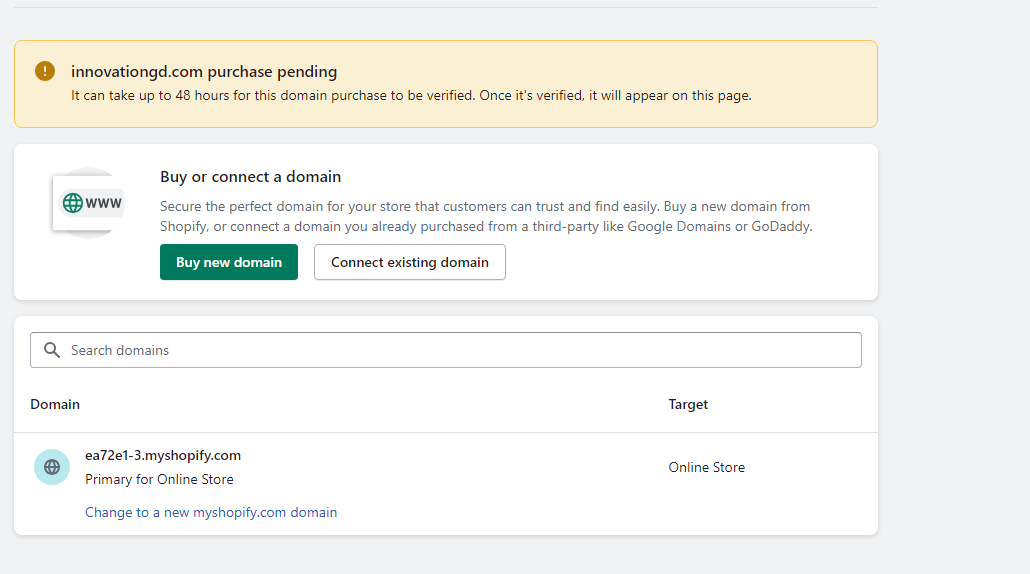Click the 48 hours verification message text
Image resolution: width=1030 pixels, height=574 pixels.
410,96
